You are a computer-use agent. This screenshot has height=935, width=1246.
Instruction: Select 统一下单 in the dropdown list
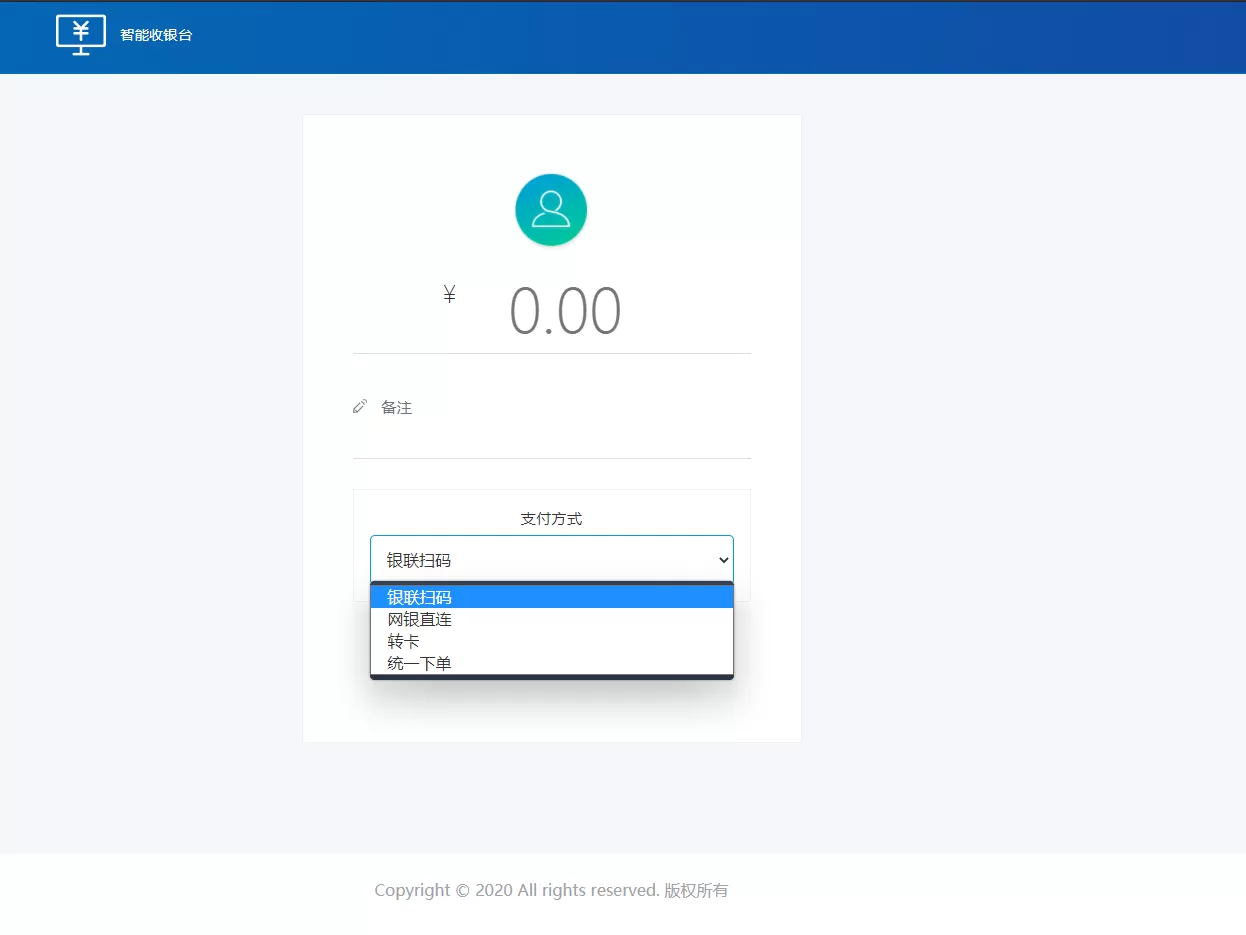tap(420, 663)
